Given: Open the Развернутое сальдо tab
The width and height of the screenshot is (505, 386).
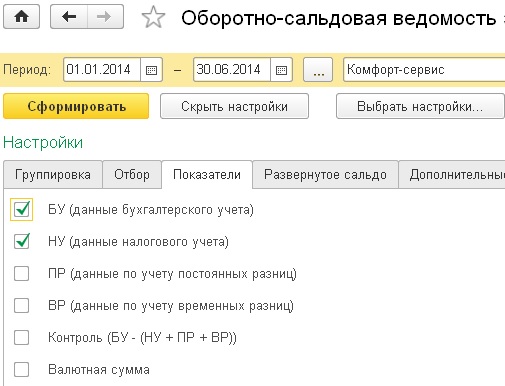Looking at the screenshot, I should click(x=325, y=175).
